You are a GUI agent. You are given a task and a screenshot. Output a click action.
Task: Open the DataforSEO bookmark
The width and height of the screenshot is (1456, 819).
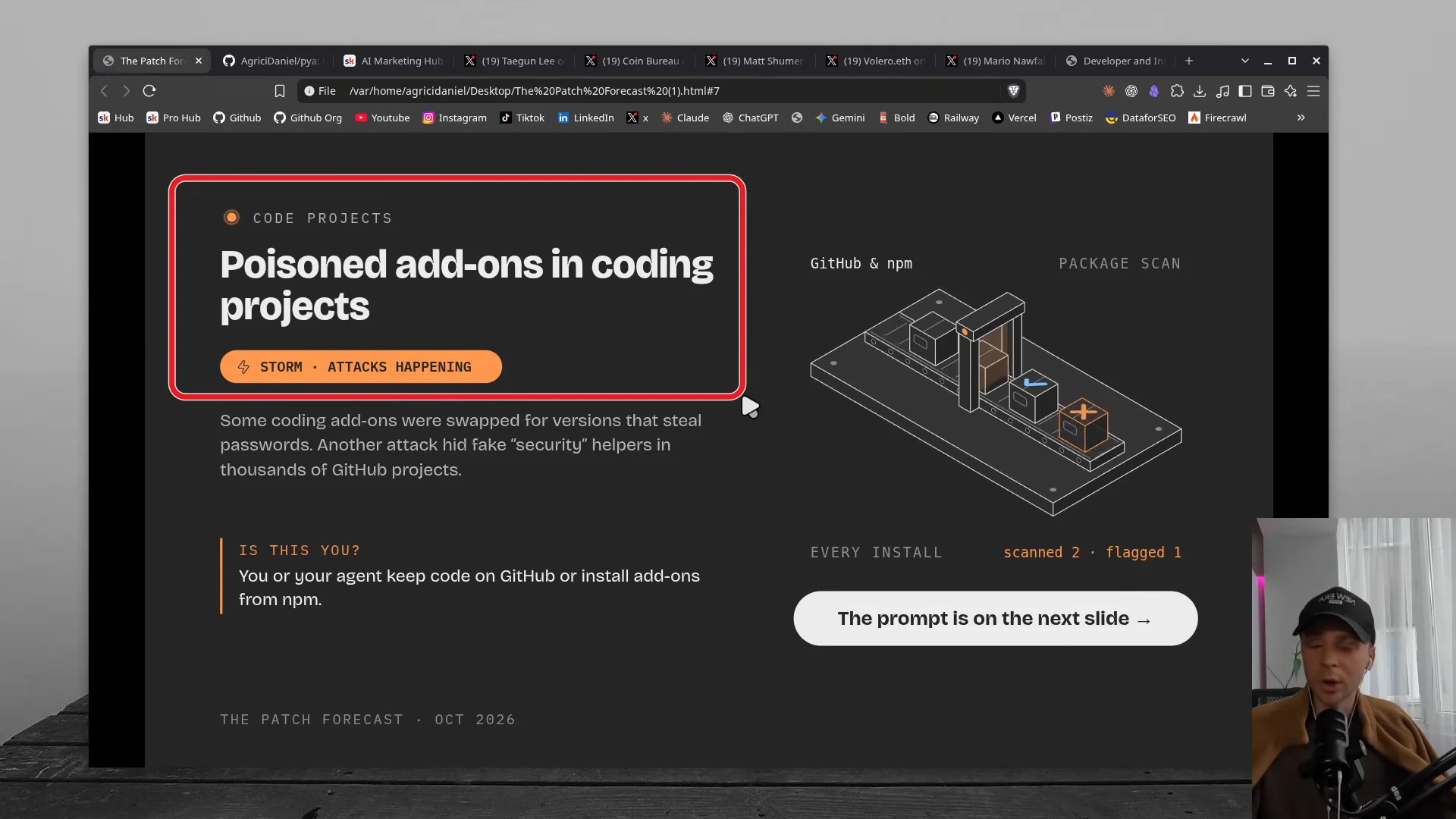[x=1141, y=118]
